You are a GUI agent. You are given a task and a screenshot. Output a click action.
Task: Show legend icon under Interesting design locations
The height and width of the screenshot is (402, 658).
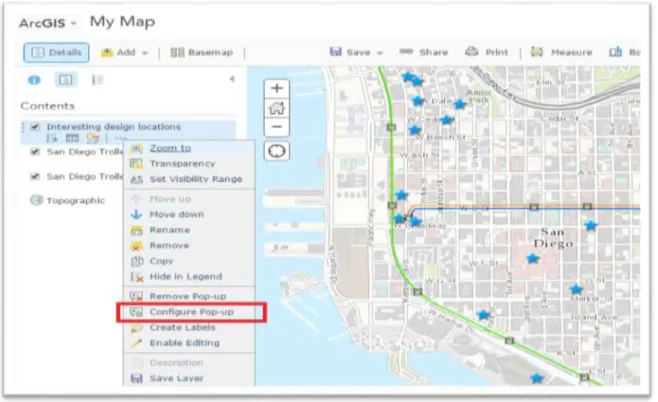[x=52, y=138]
